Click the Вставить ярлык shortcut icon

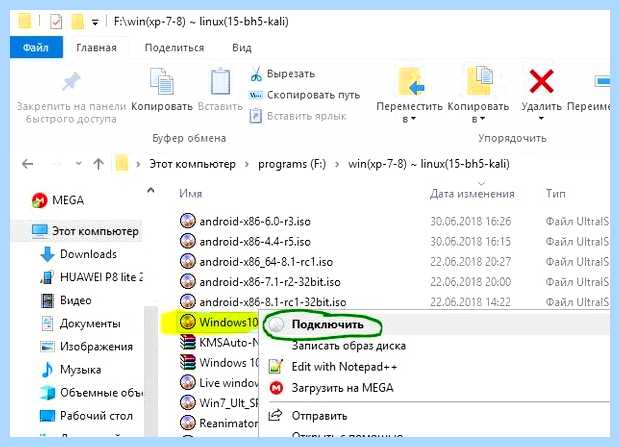255,116
